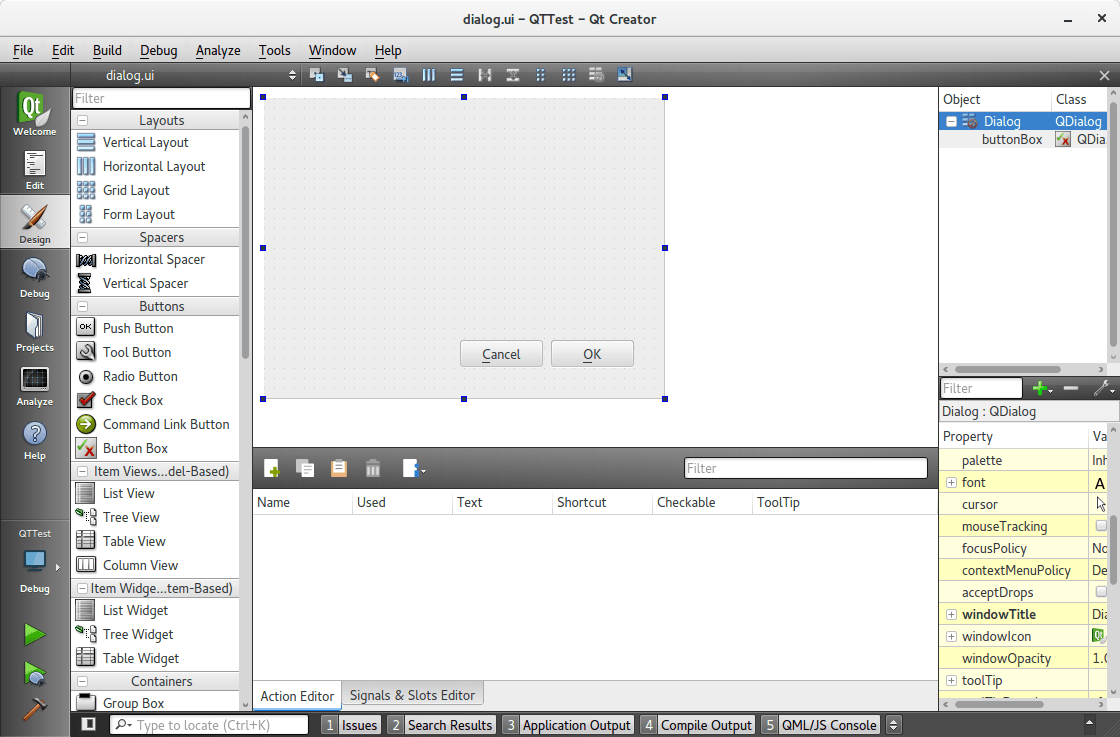Open output pane selector arrows
This screenshot has height=737, width=1120.
893,725
